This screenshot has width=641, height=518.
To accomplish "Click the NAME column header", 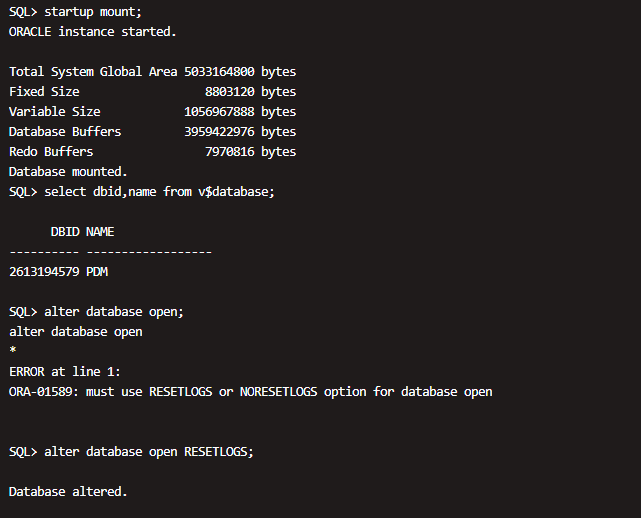I will [x=100, y=232].
